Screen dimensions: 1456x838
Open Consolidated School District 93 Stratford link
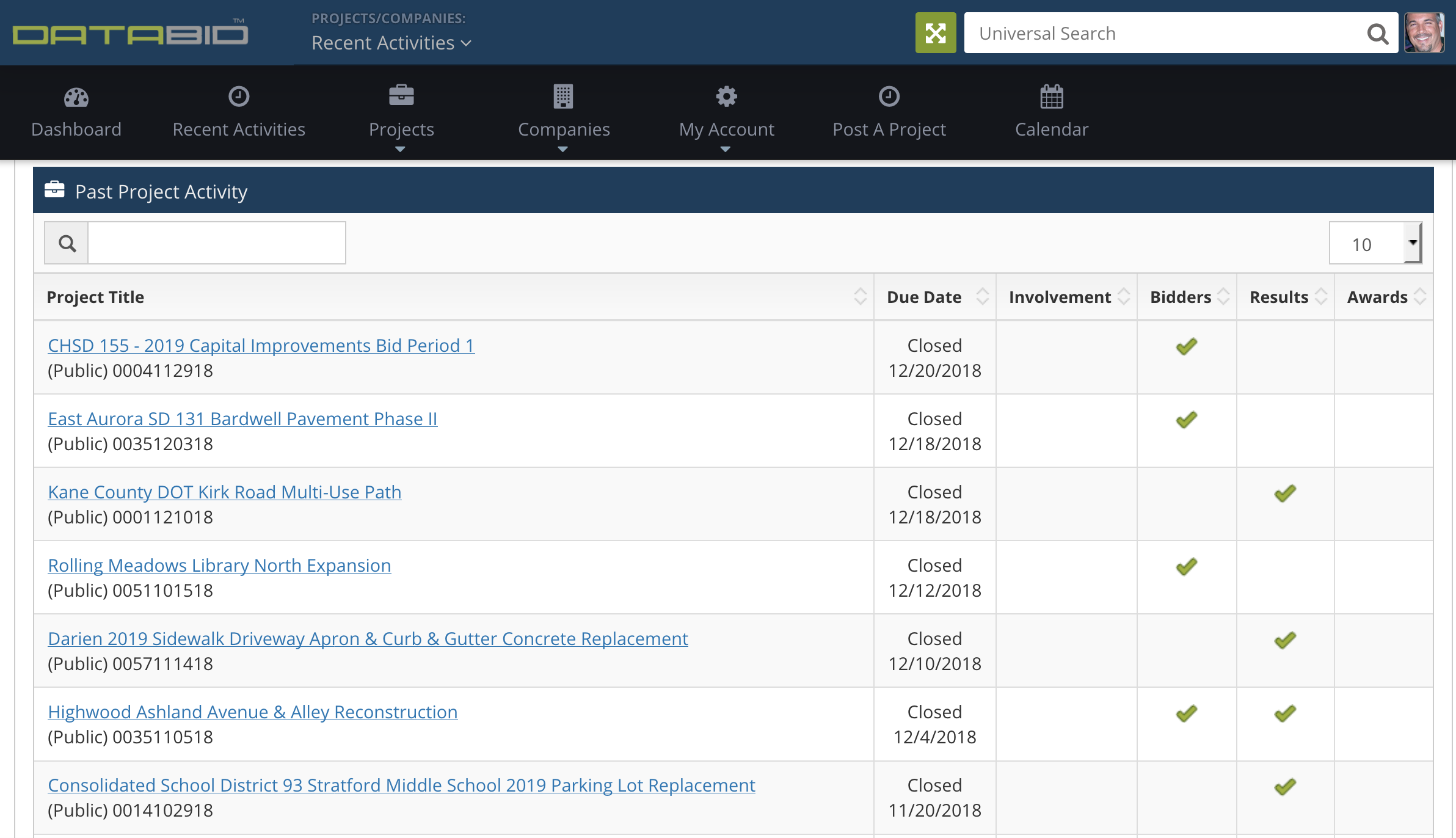[x=401, y=785]
